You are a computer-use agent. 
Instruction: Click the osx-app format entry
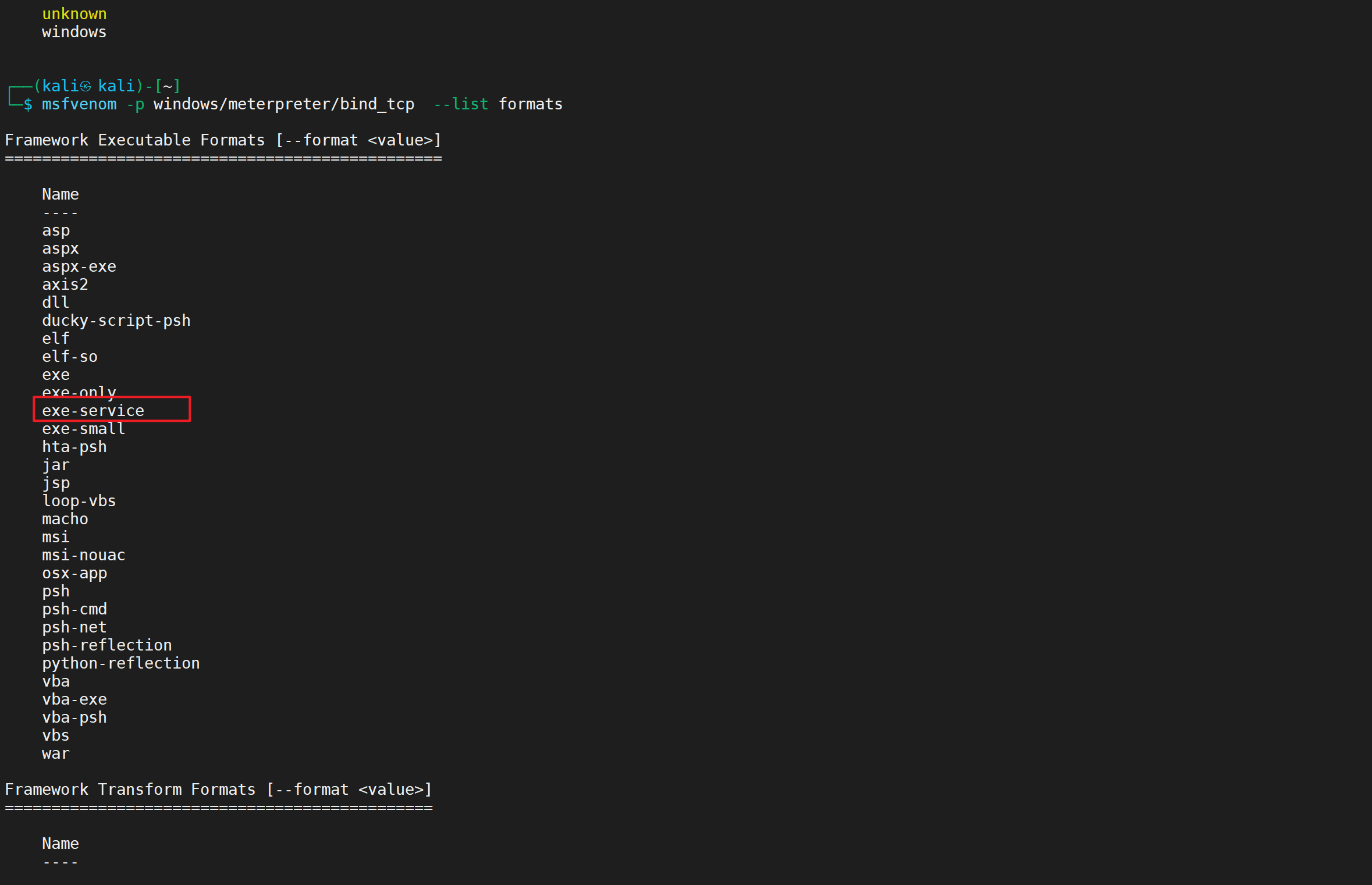click(x=74, y=573)
